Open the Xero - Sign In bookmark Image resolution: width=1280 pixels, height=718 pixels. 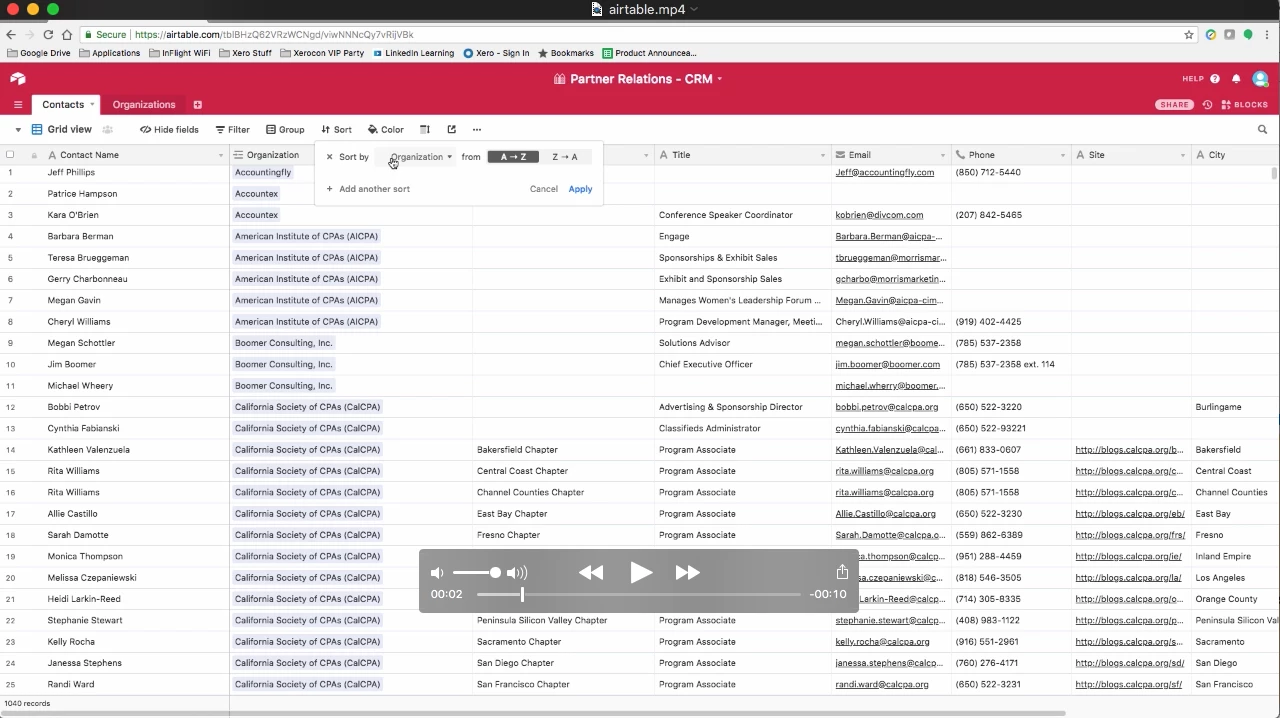(496, 53)
